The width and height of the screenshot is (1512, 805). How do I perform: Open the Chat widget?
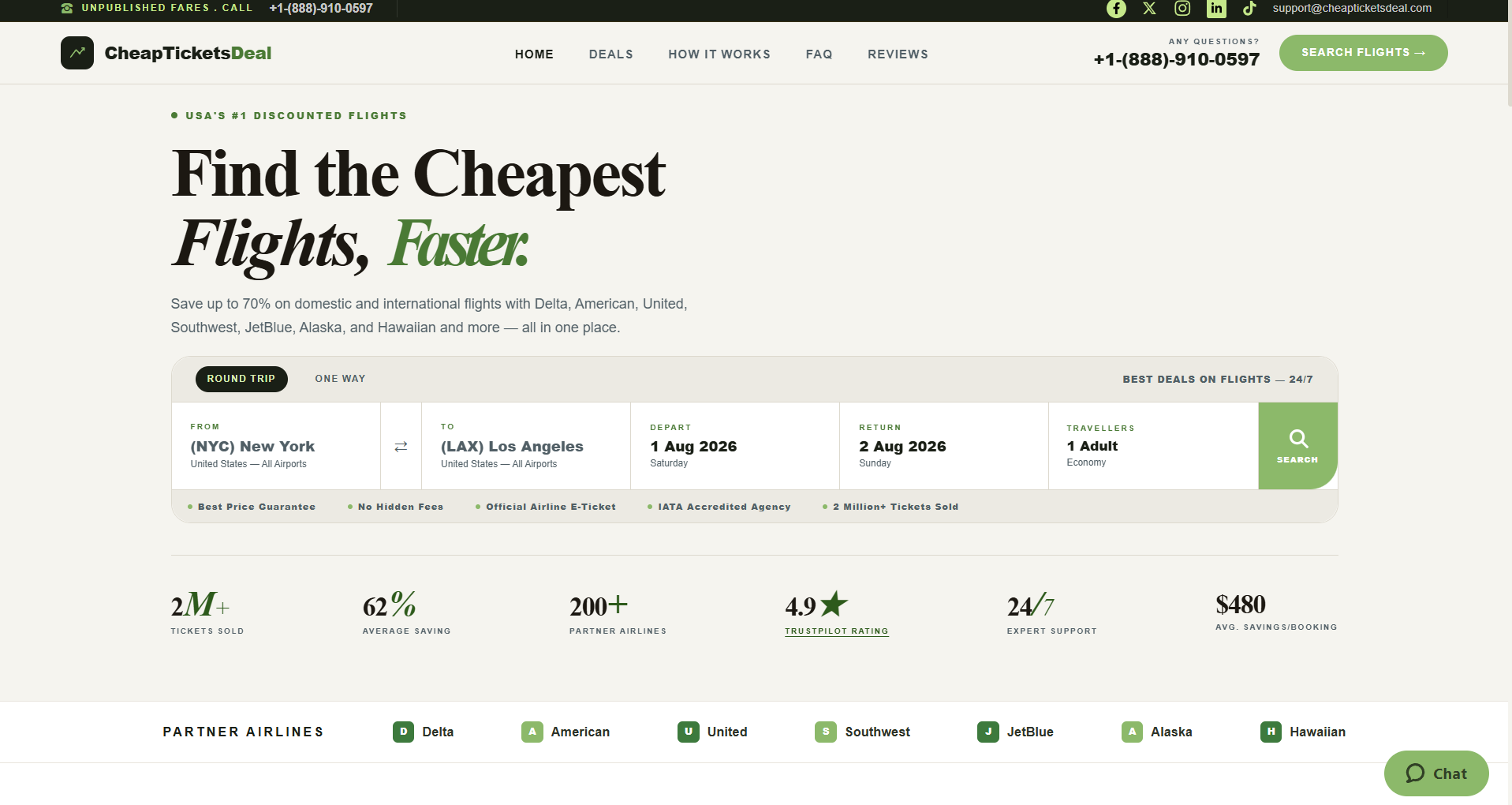coord(1436,773)
